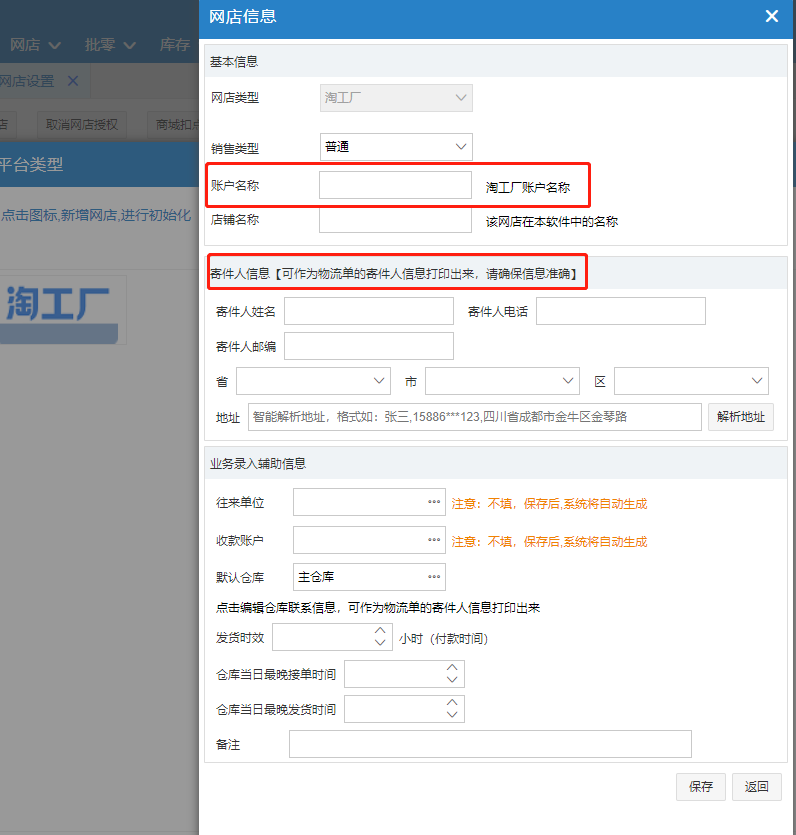Screen dimensions: 796x835
Task: Close the 网店信息 dialog with X
Action: [772, 17]
